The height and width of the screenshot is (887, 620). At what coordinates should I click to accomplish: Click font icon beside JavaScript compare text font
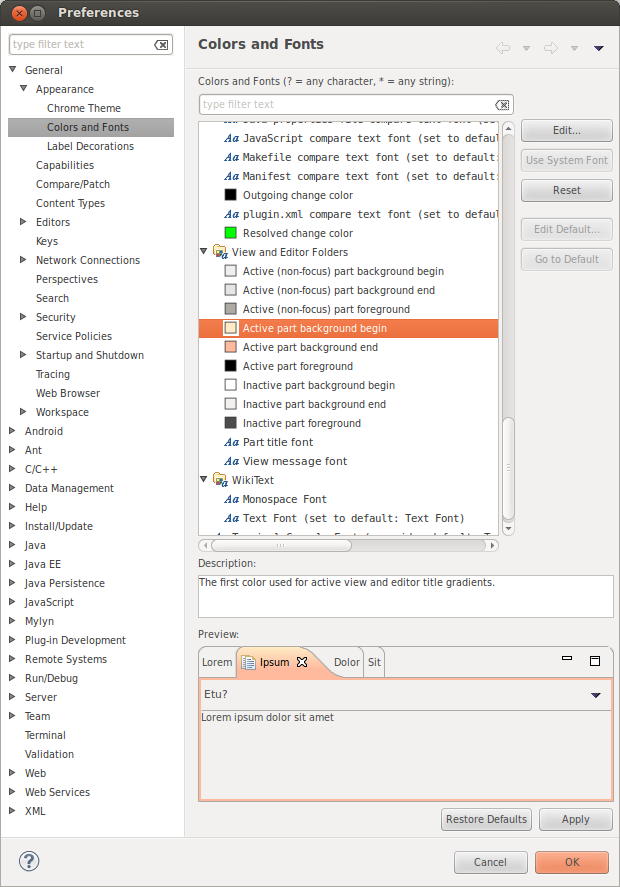[x=231, y=139]
